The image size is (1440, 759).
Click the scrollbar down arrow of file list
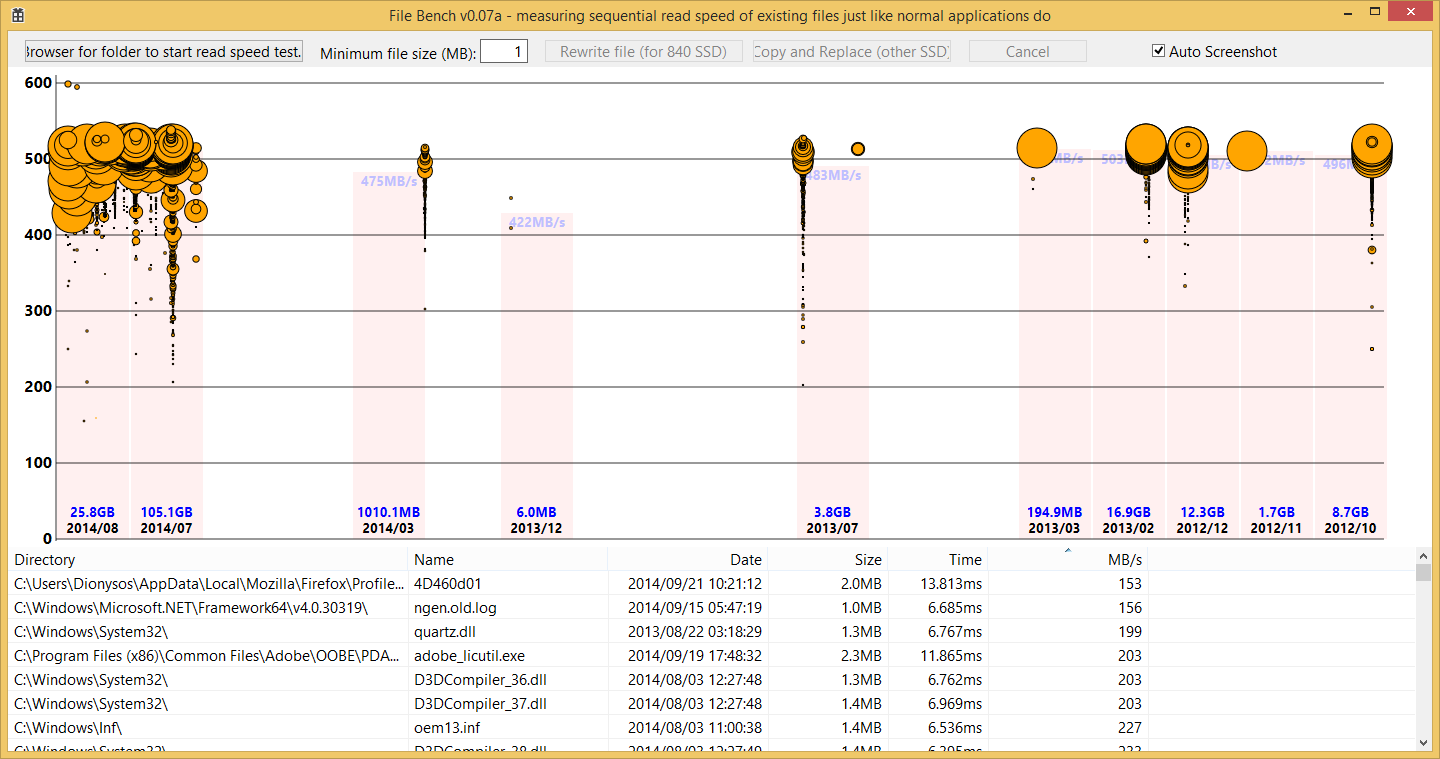[x=1423, y=742]
